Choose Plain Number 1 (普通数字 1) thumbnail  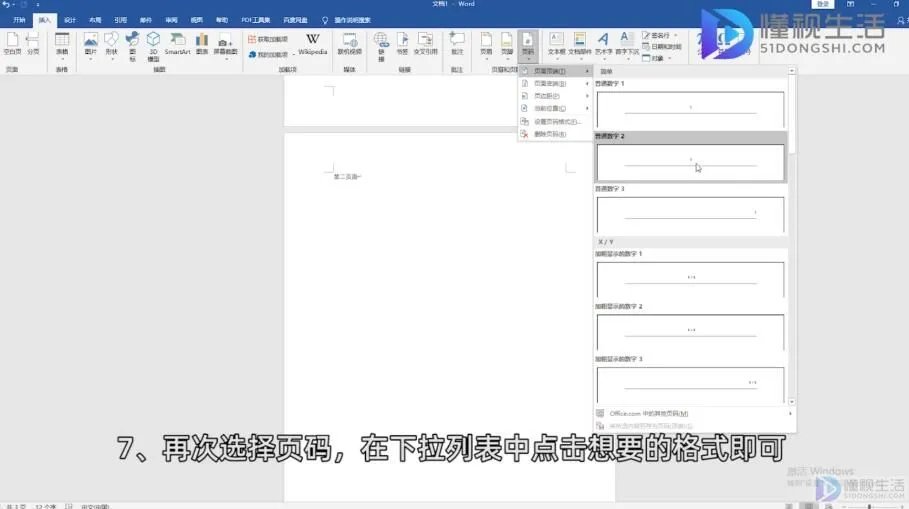[x=690, y=110]
